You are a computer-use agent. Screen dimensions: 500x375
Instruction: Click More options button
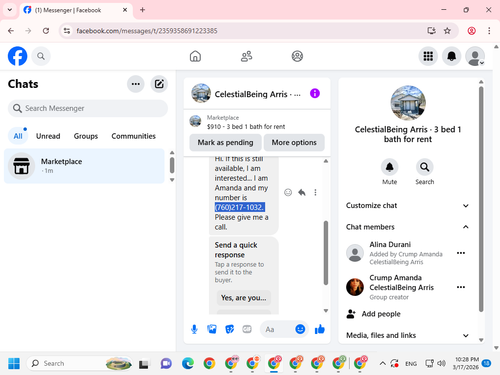(x=294, y=142)
